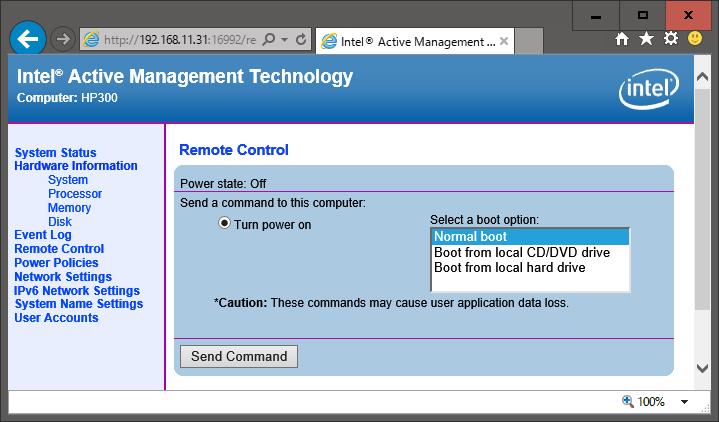This screenshot has height=422, width=719.
Task: Click the Intel logo in header
Action: click(x=649, y=89)
